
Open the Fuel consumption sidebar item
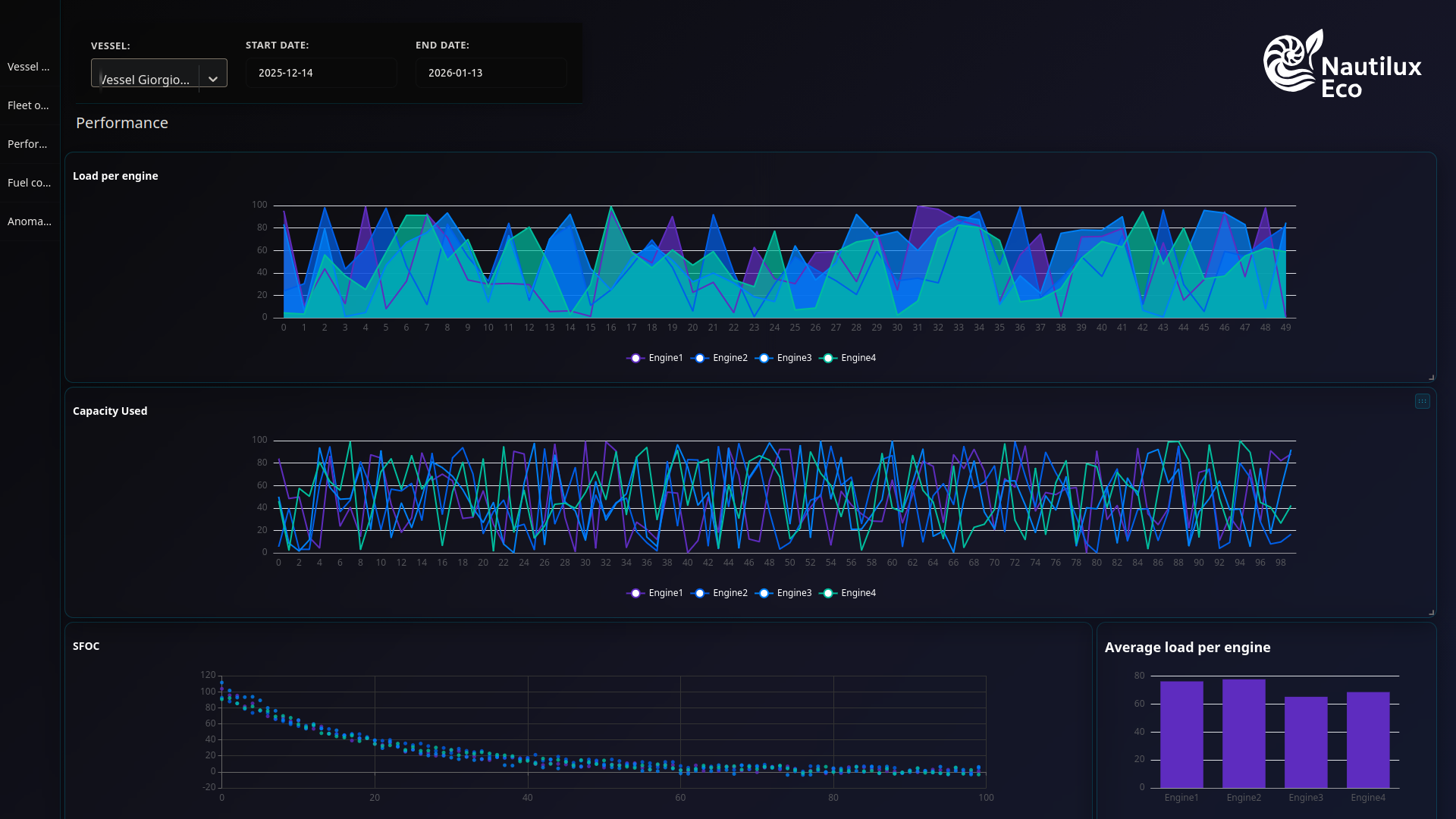tap(30, 183)
